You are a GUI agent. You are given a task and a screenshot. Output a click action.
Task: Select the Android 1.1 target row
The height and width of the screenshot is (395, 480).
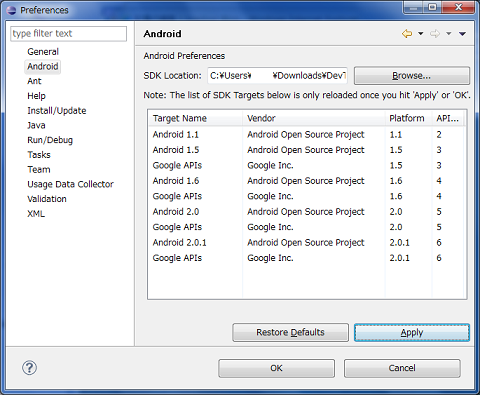coord(307,135)
